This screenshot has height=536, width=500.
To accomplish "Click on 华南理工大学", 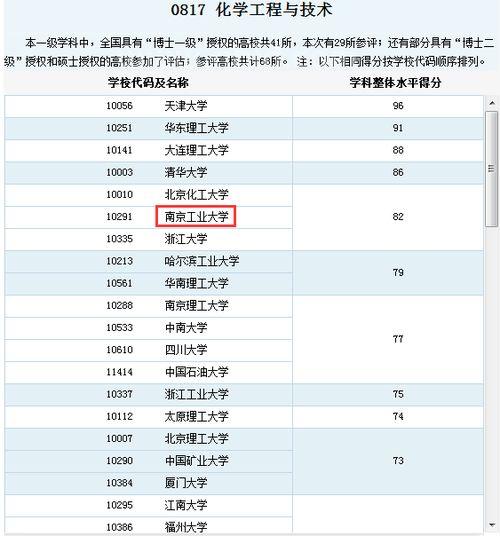I will coord(196,283).
